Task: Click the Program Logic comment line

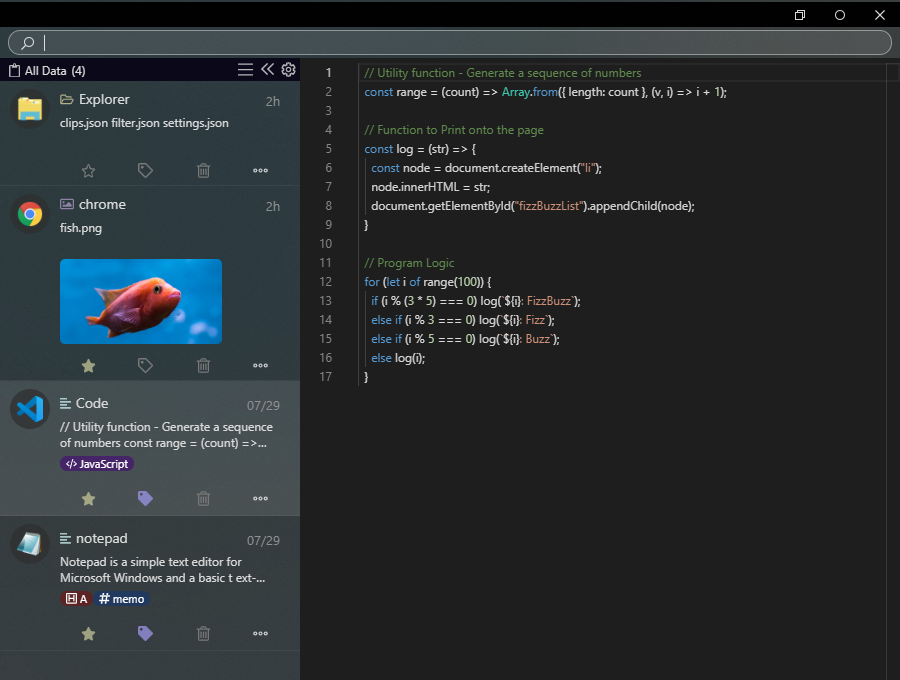Action: click(409, 263)
